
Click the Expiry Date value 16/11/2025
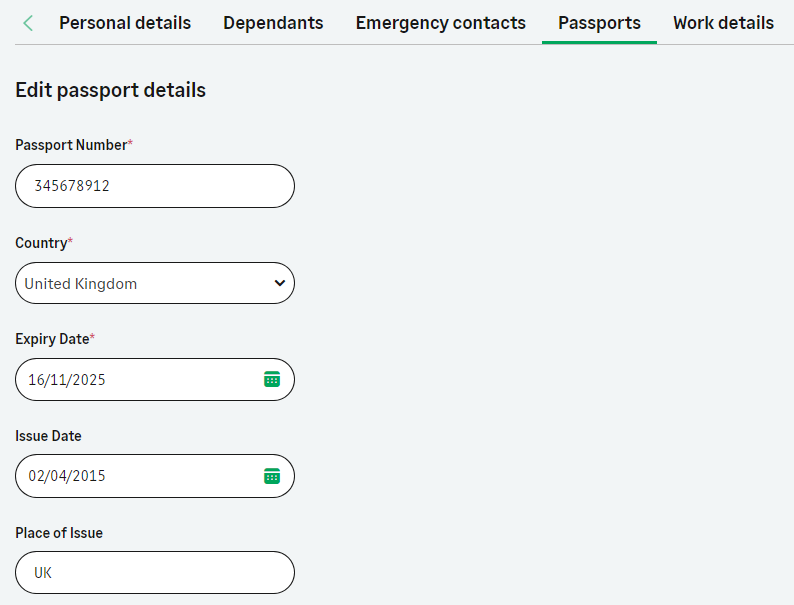[67, 380]
